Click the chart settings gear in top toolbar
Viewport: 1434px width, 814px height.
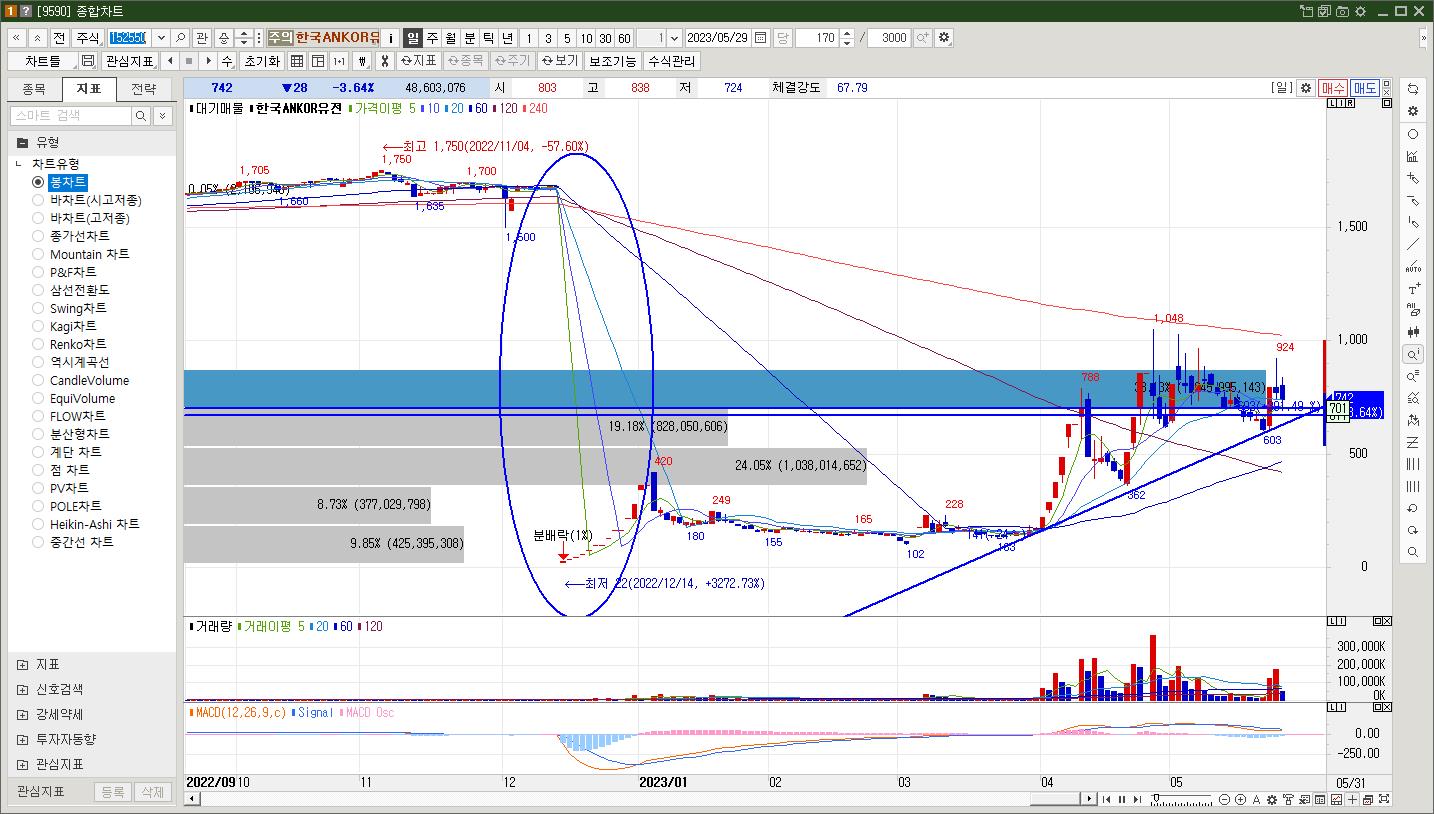pos(944,38)
